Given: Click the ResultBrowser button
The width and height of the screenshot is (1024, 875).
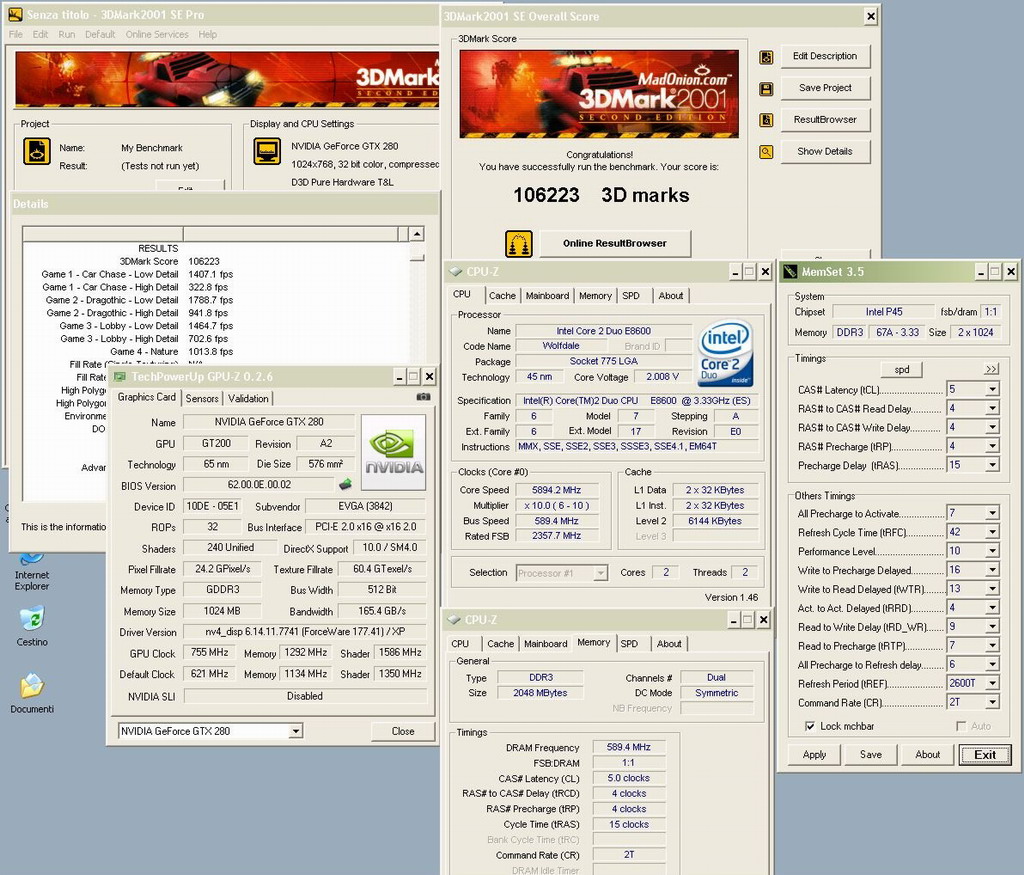Looking at the screenshot, I should click(825, 119).
